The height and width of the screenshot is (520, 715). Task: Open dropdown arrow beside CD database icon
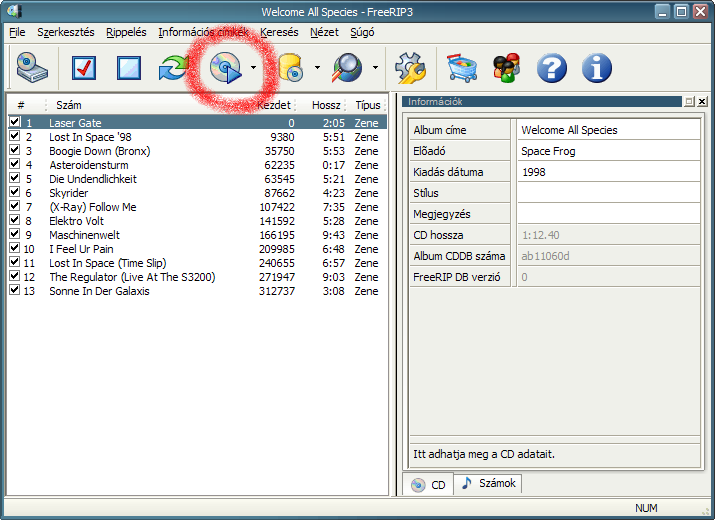[317, 68]
